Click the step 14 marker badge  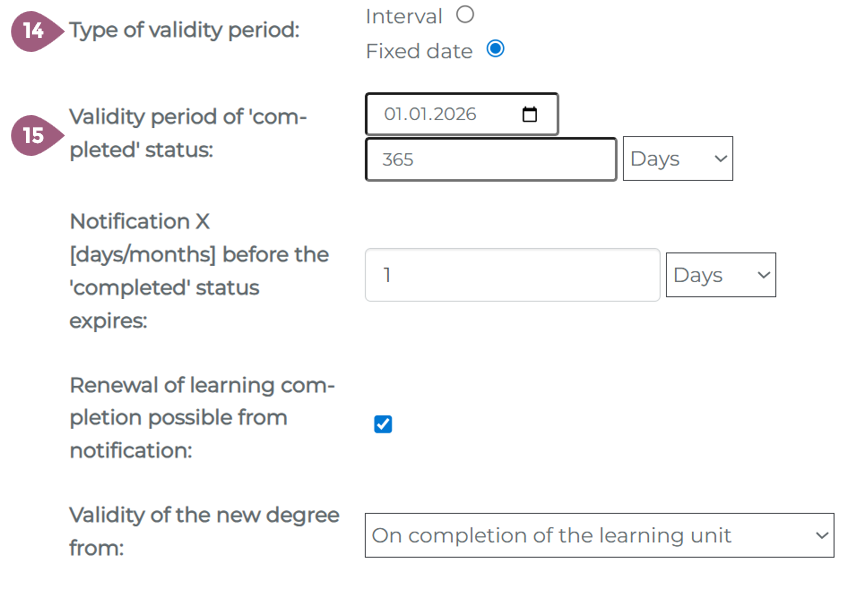(34, 31)
